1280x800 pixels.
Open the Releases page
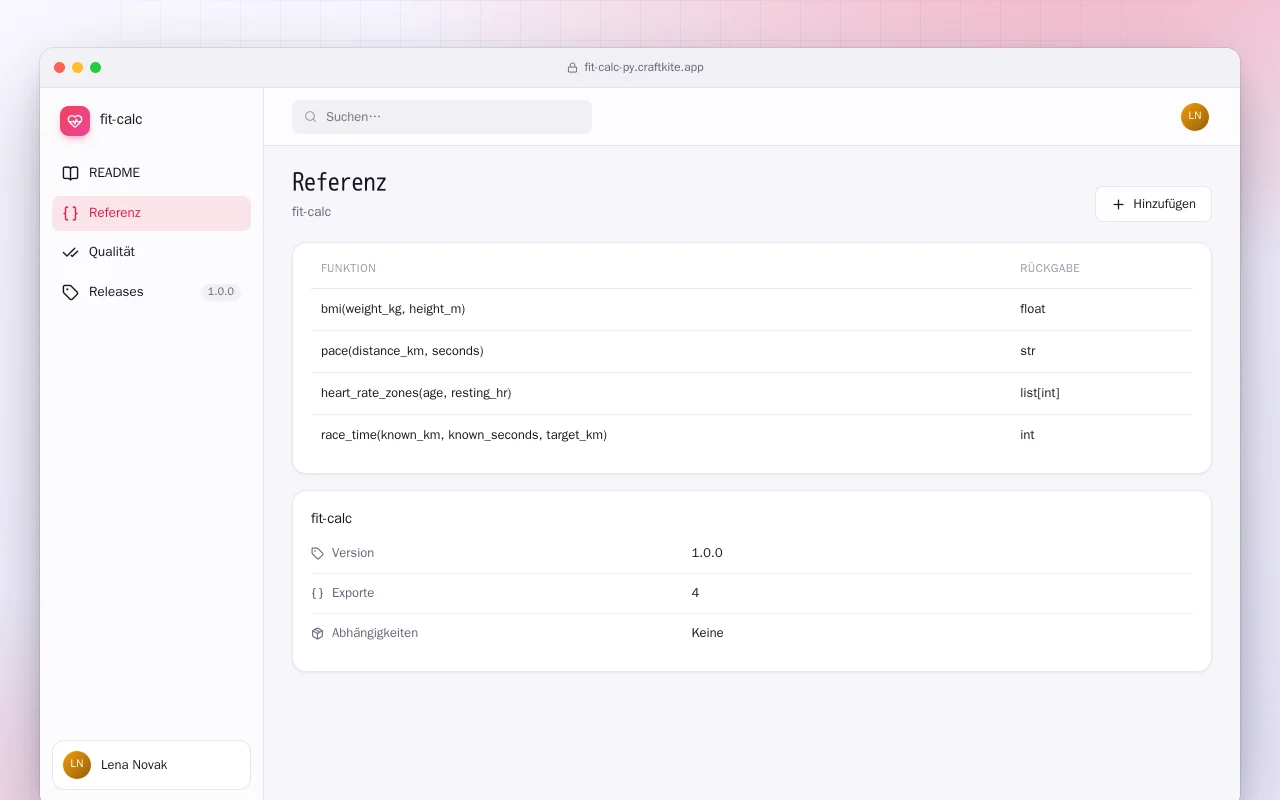click(151, 292)
